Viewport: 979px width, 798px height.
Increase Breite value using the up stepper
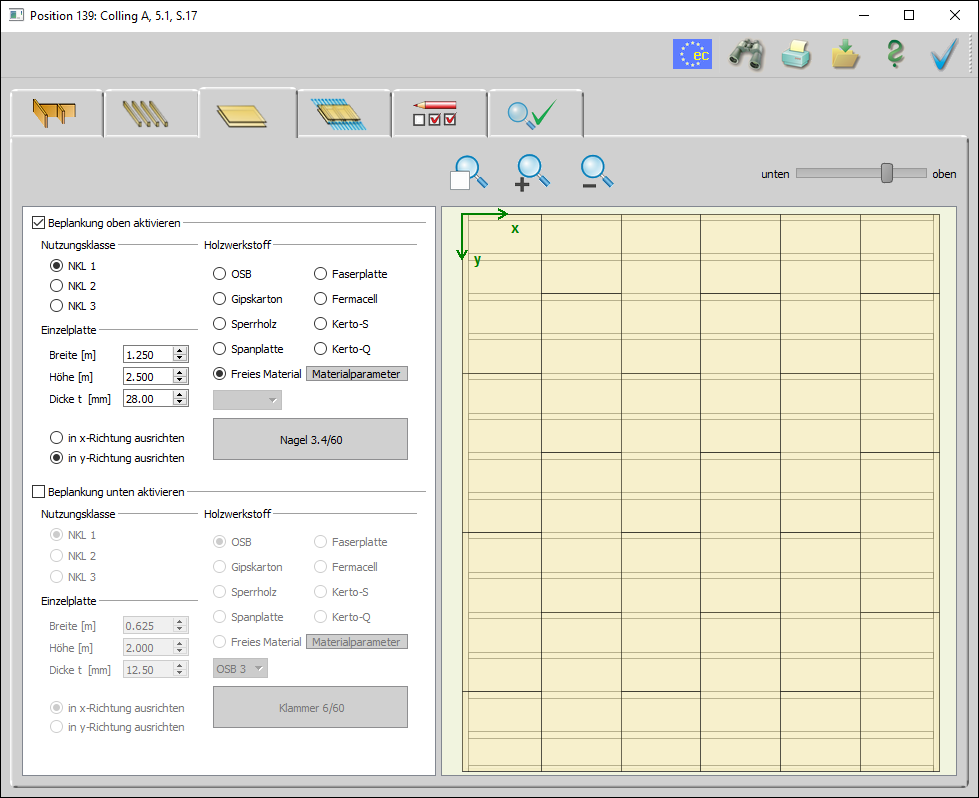(180, 350)
